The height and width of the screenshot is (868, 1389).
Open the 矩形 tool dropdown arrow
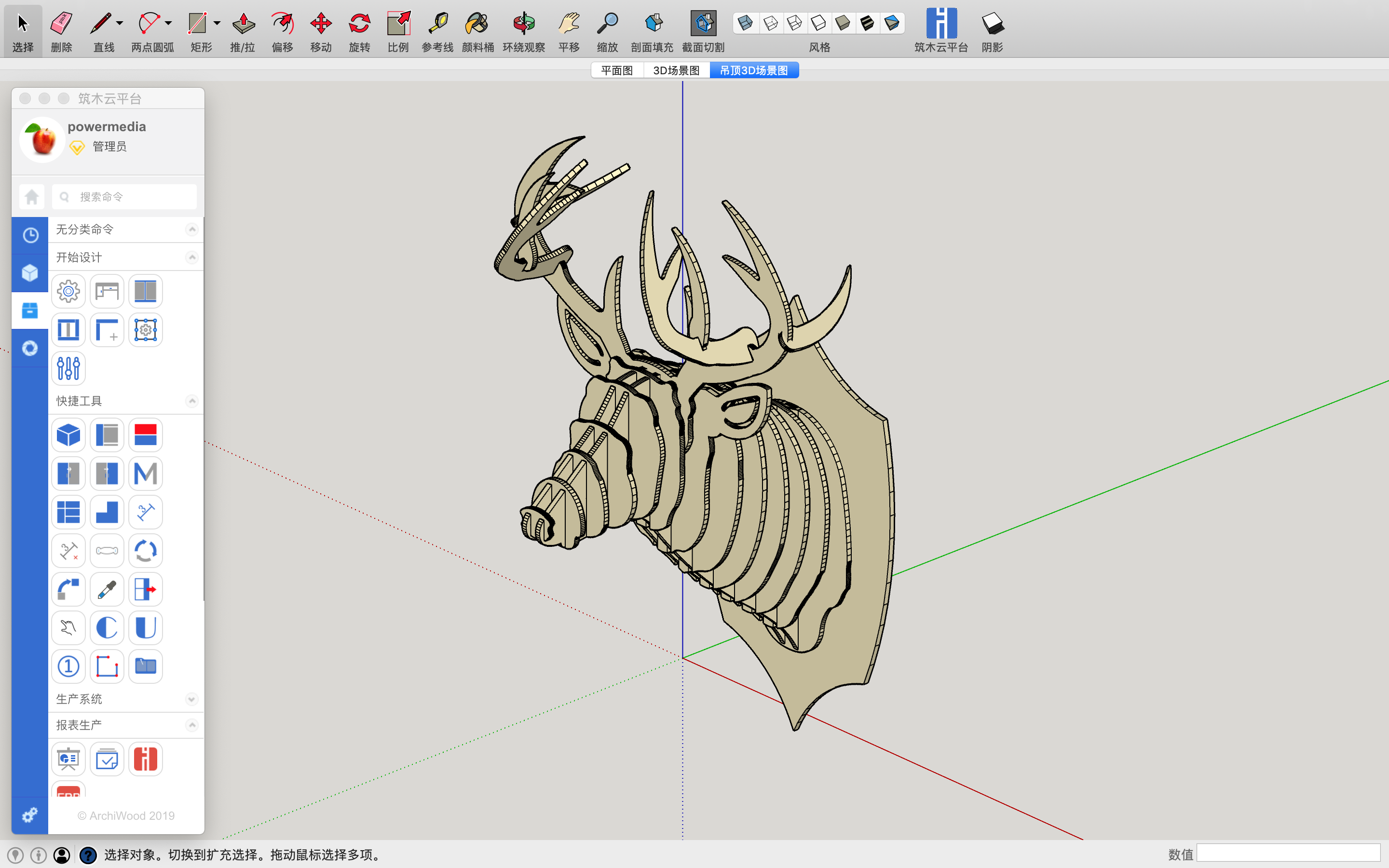tap(217, 24)
